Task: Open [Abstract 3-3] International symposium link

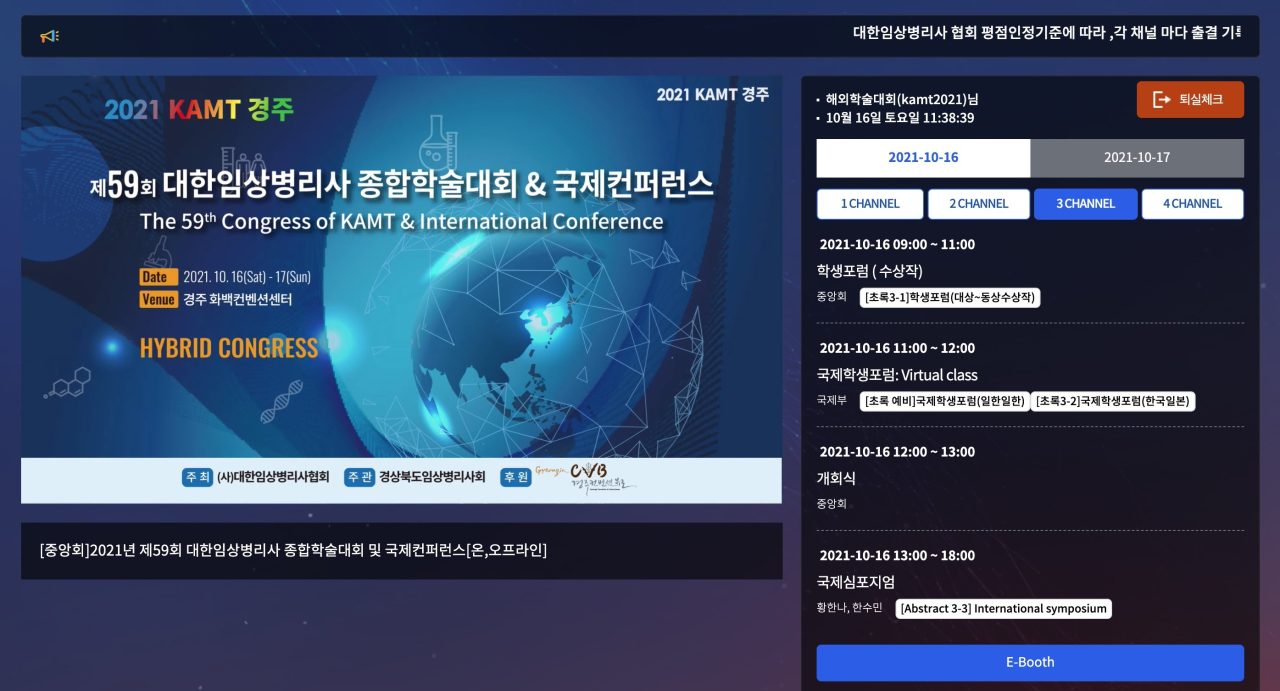Action: point(1003,608)
